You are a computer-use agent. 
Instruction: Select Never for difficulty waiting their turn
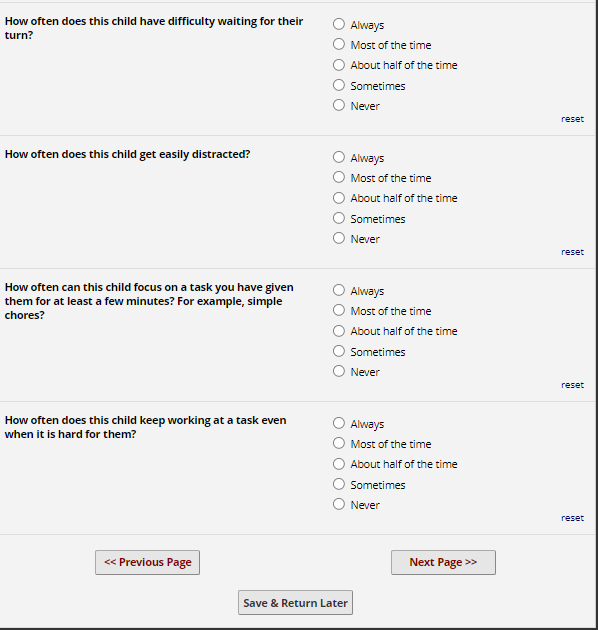[339, 105]
